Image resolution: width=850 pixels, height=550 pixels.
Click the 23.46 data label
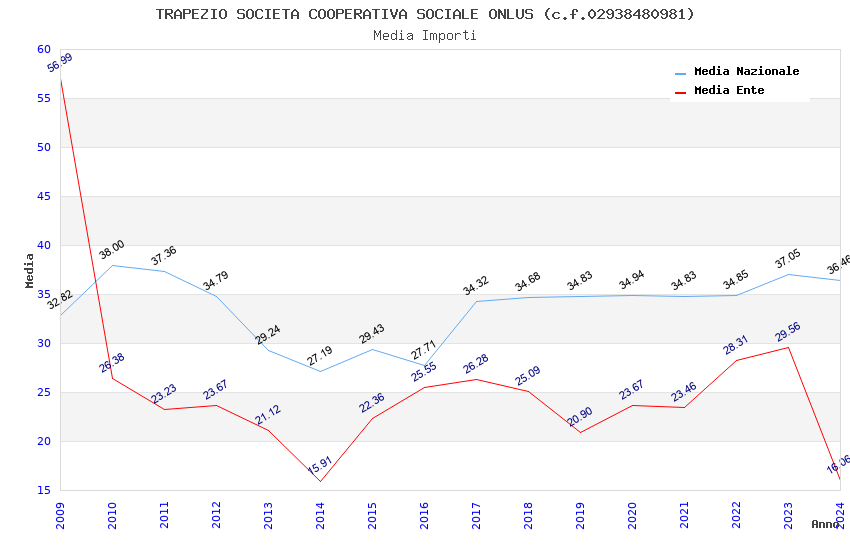tap(684, 392)
